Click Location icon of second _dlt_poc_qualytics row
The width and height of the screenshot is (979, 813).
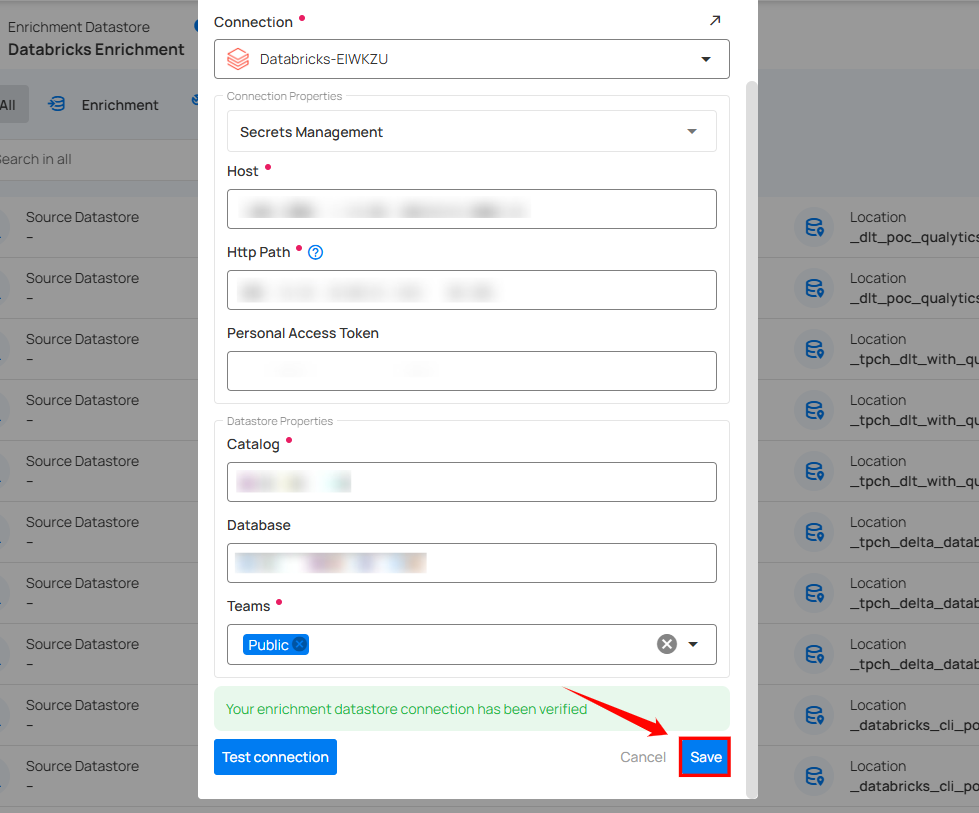tap(814, 288)
